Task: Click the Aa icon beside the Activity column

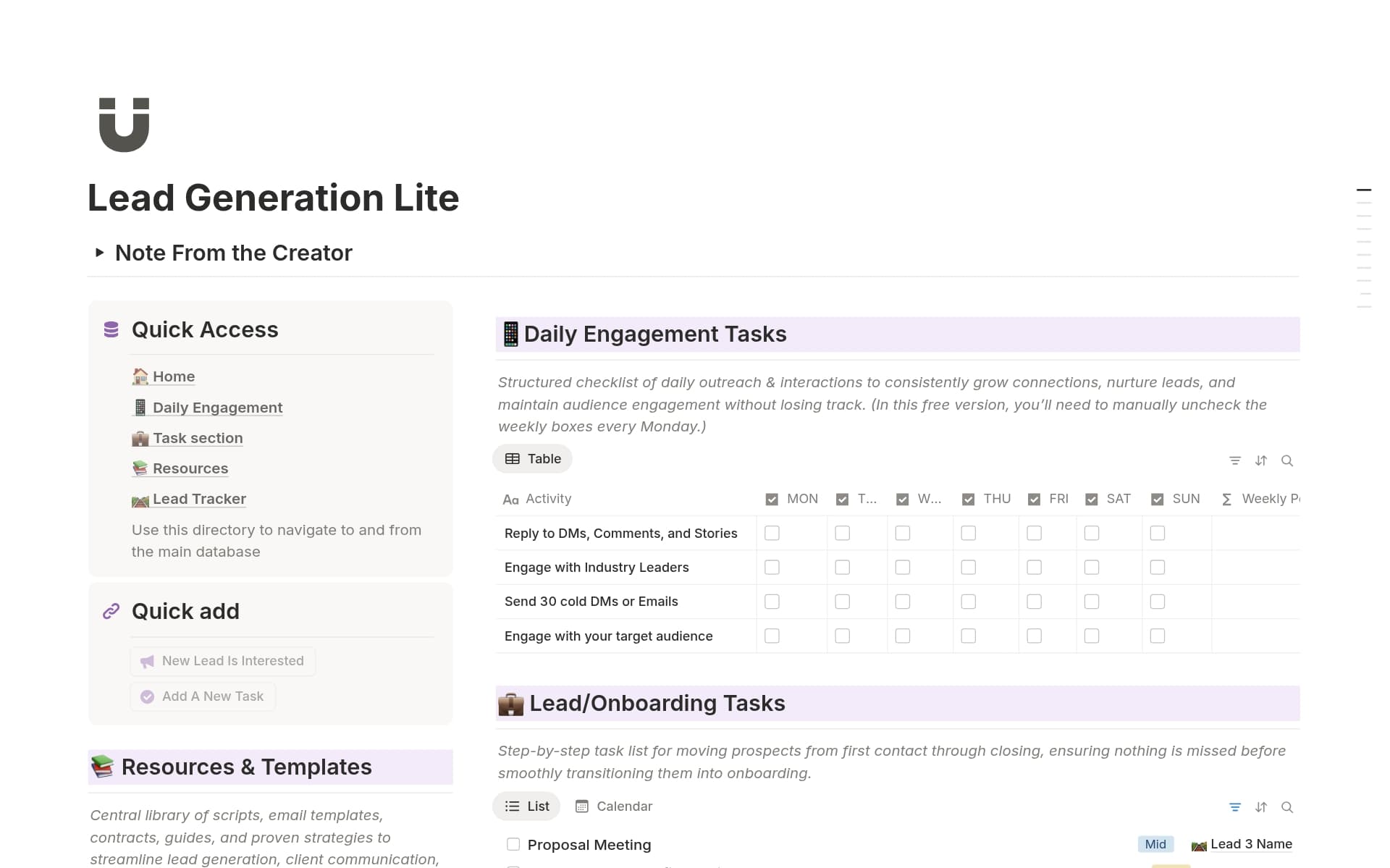Action: click(510, 498)
